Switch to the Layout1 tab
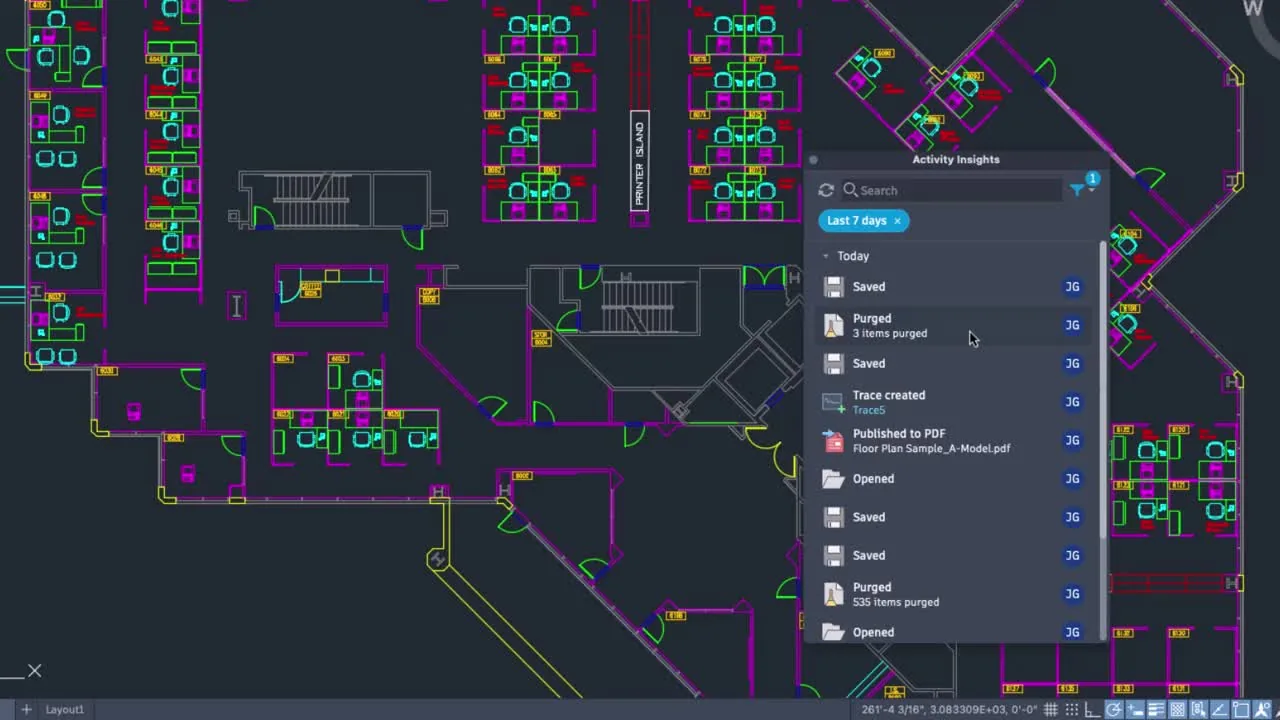 tap(65, 709)
